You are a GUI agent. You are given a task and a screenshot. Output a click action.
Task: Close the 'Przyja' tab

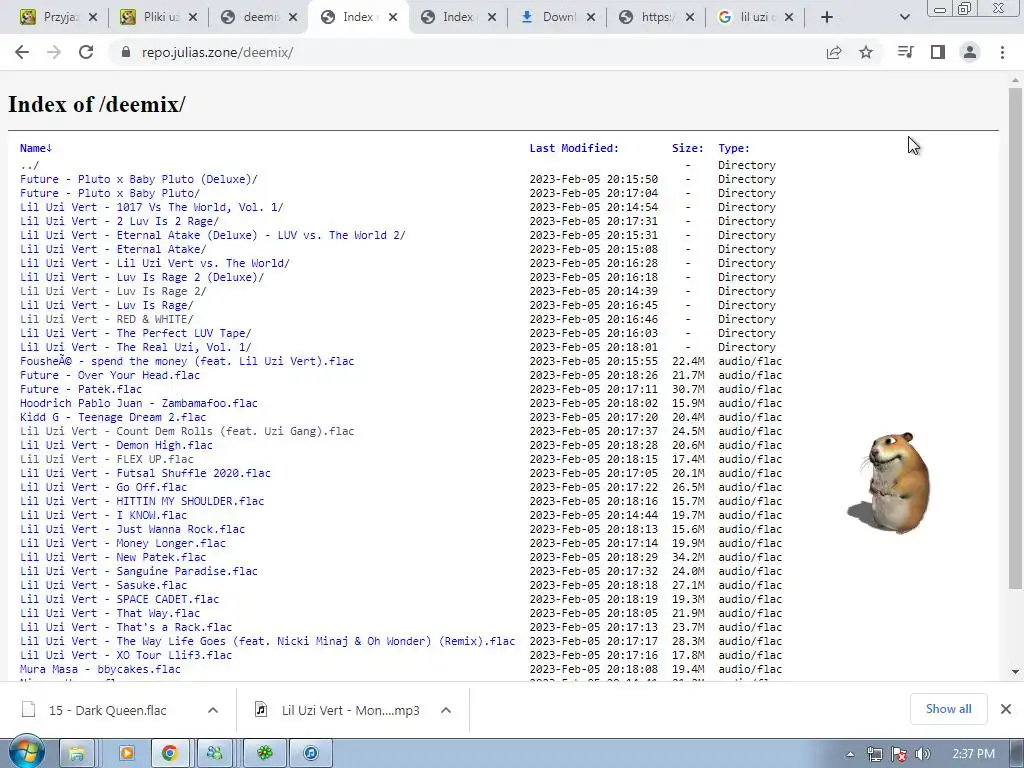[93, 18]
